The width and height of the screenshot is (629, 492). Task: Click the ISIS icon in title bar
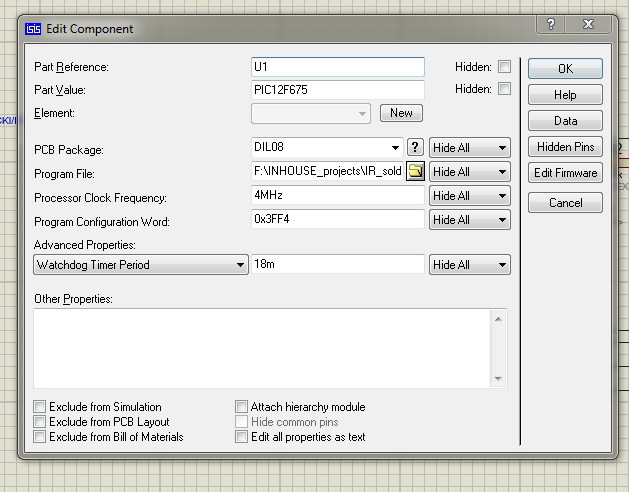[x=33, y=29]
